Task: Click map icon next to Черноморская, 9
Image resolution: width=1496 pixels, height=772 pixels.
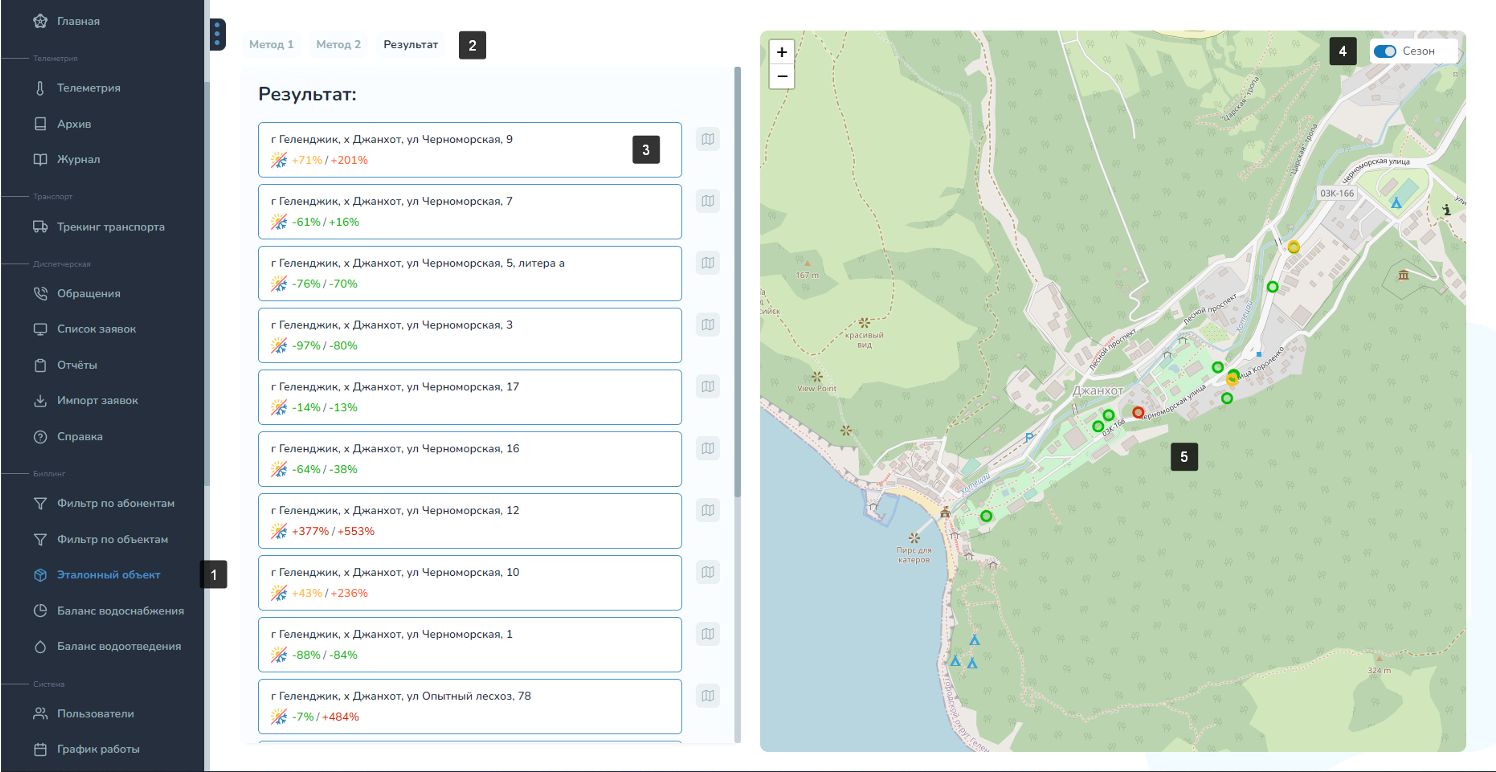Action: pos(708,139)
